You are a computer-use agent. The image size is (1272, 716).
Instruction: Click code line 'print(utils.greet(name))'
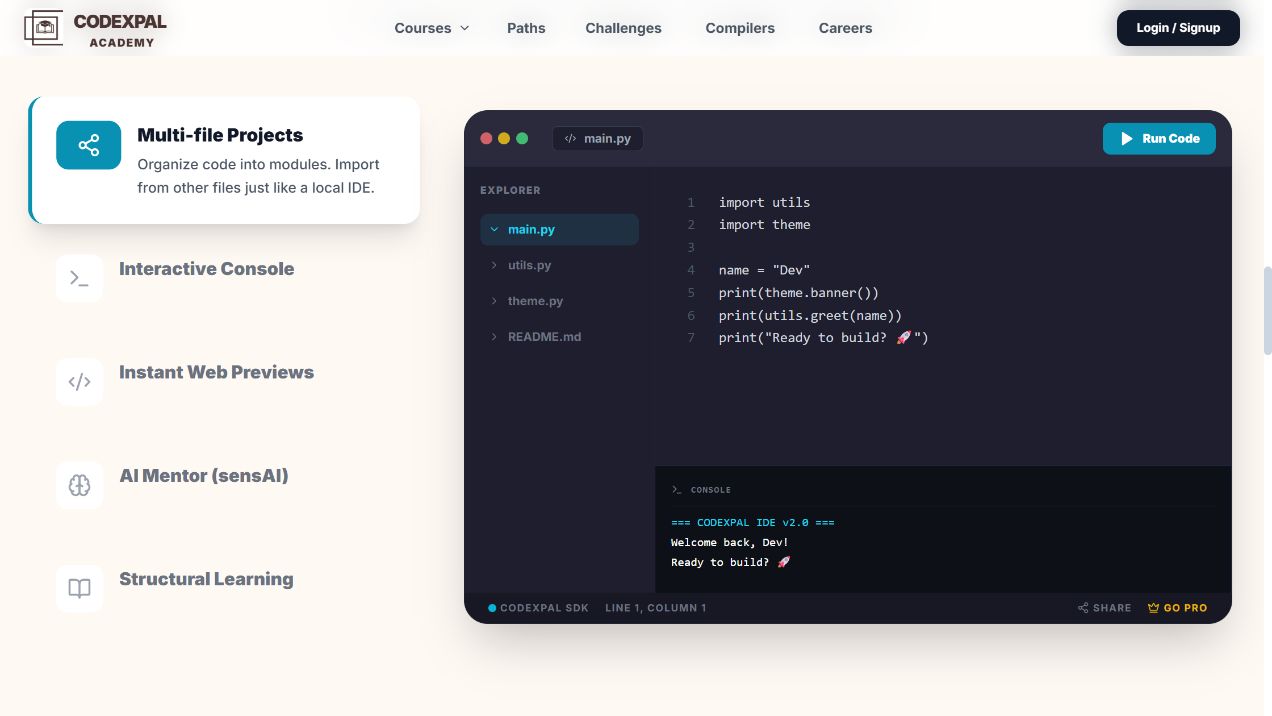pyautogui.click(x=810, y=315)
